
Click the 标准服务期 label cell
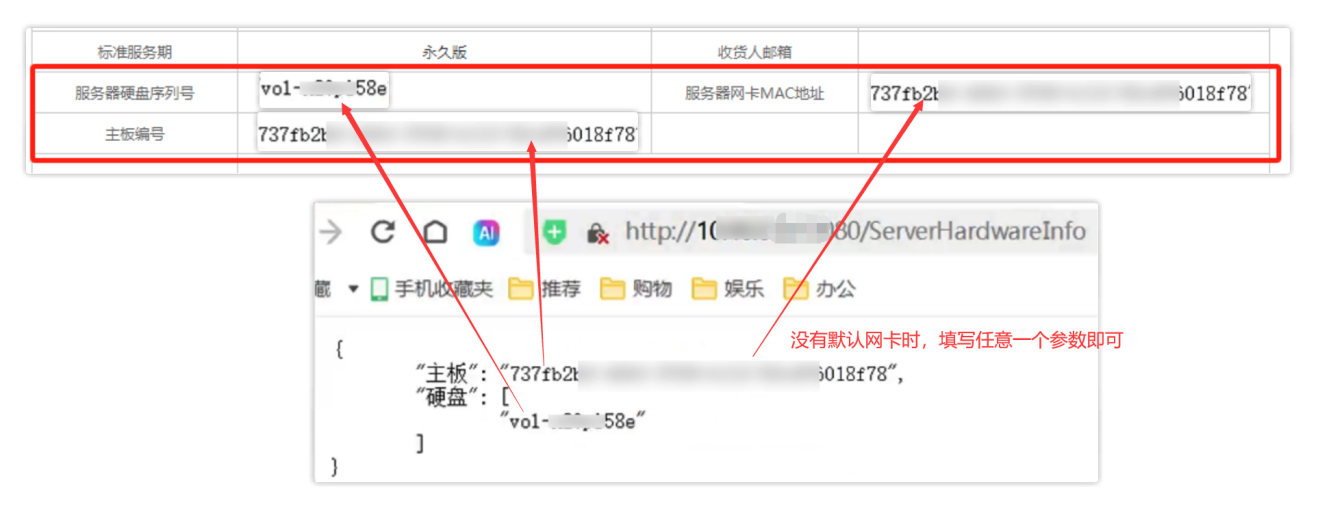pyautogui.click(x=135, y=52)
